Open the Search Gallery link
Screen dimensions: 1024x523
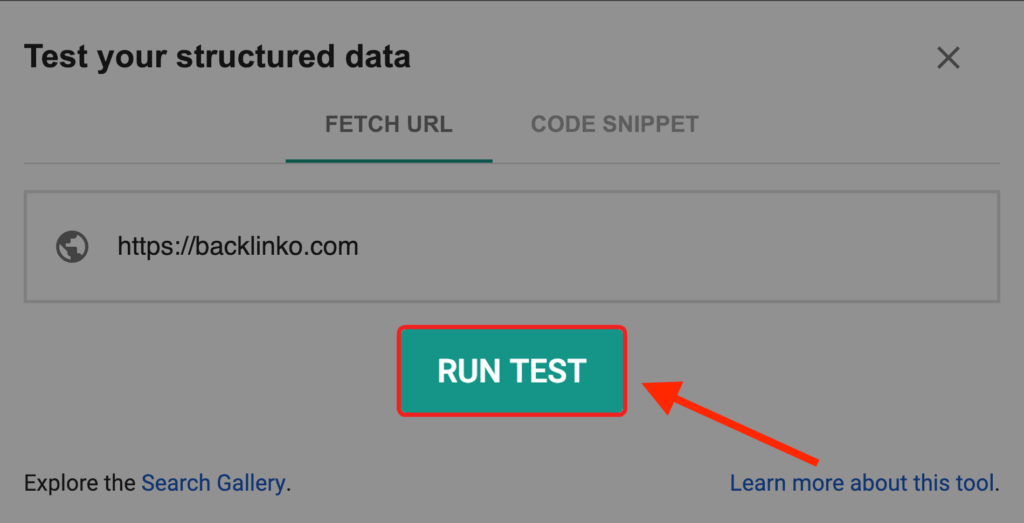point(213,483)
